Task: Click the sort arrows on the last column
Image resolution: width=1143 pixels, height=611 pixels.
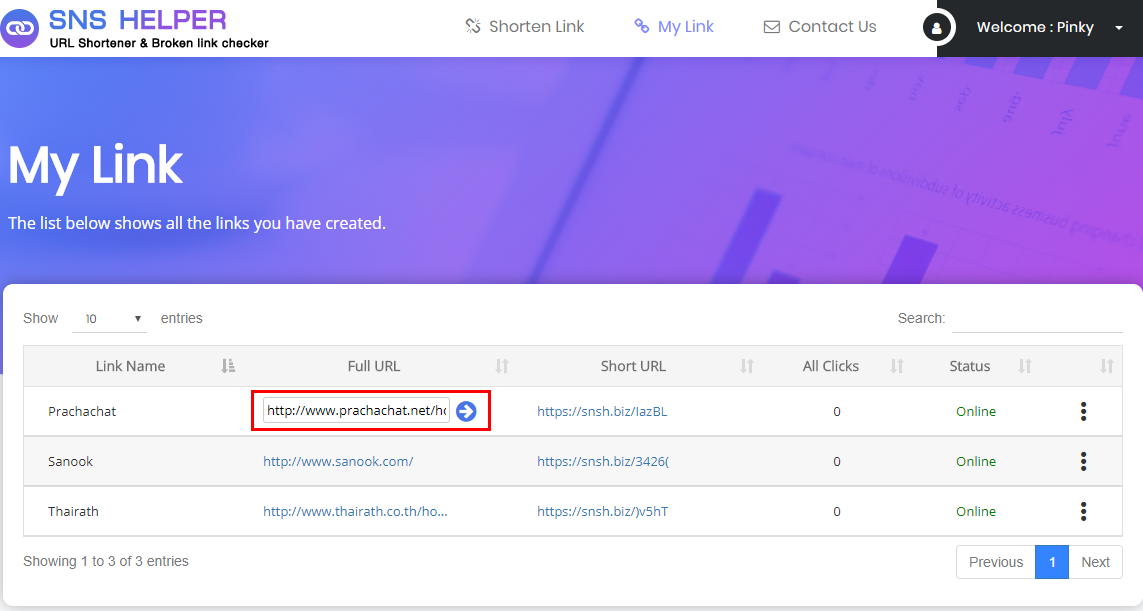Action: [1107, 366]
